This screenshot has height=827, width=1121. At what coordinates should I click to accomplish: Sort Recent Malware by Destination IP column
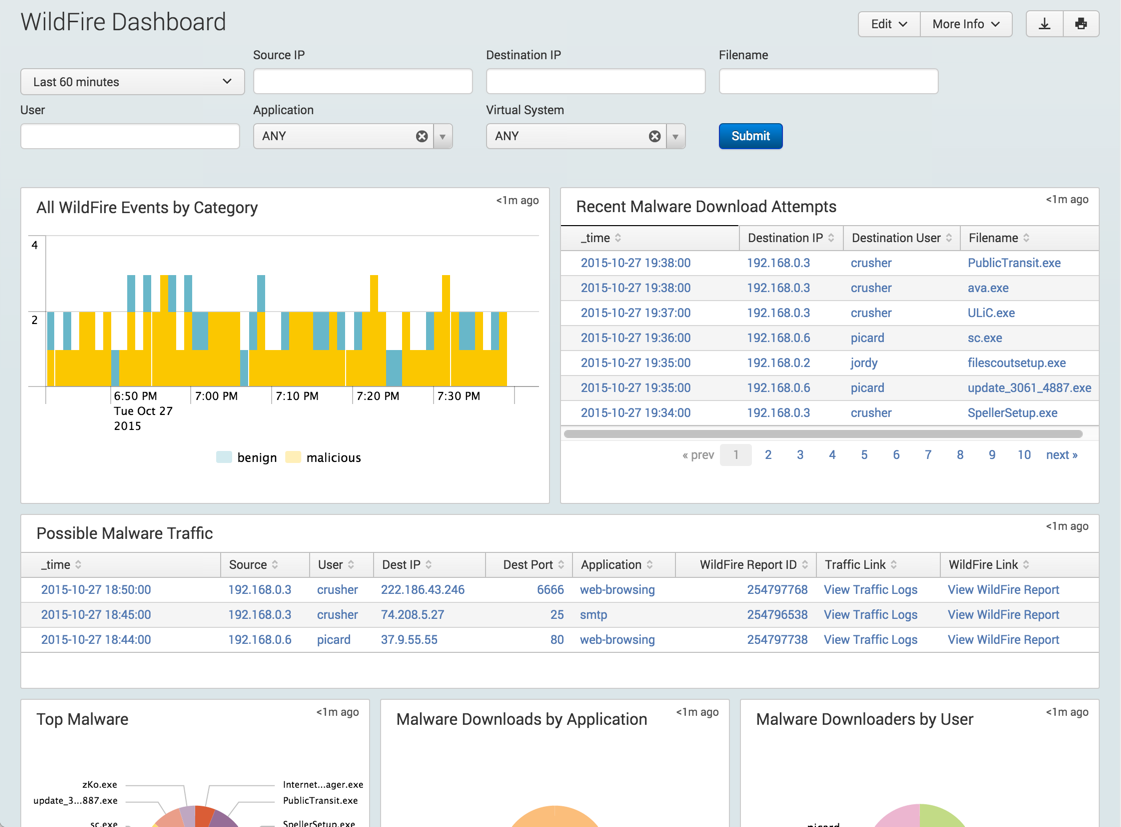(791, 238)
